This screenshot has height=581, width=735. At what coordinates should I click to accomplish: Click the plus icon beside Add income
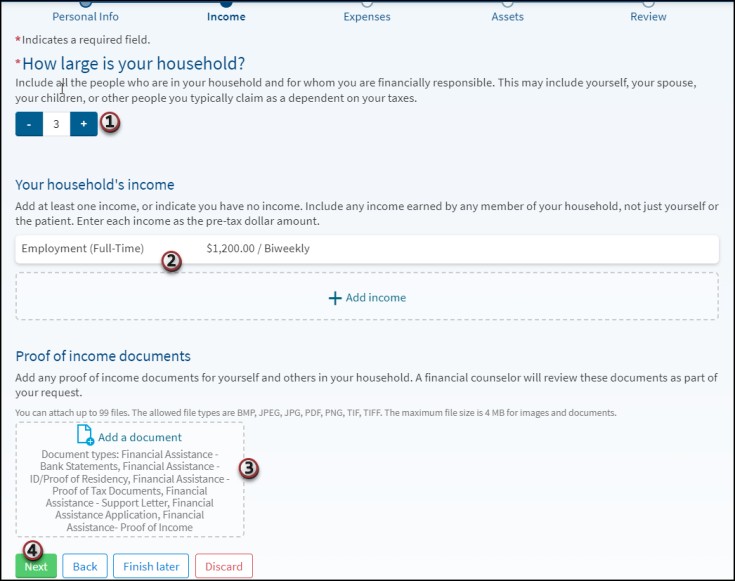[x=335, y=298]
